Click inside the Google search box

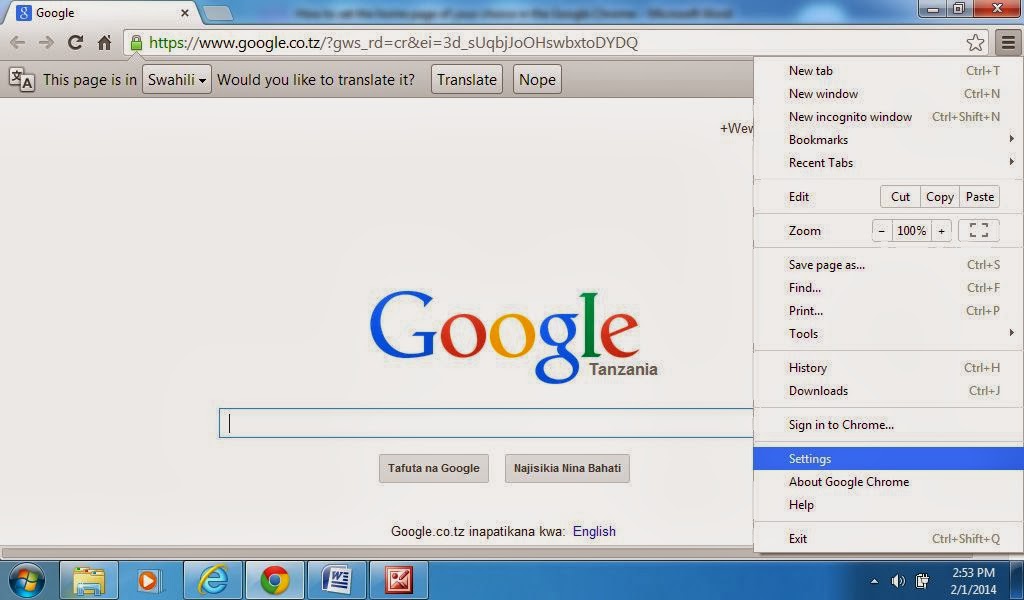point(486,423)
